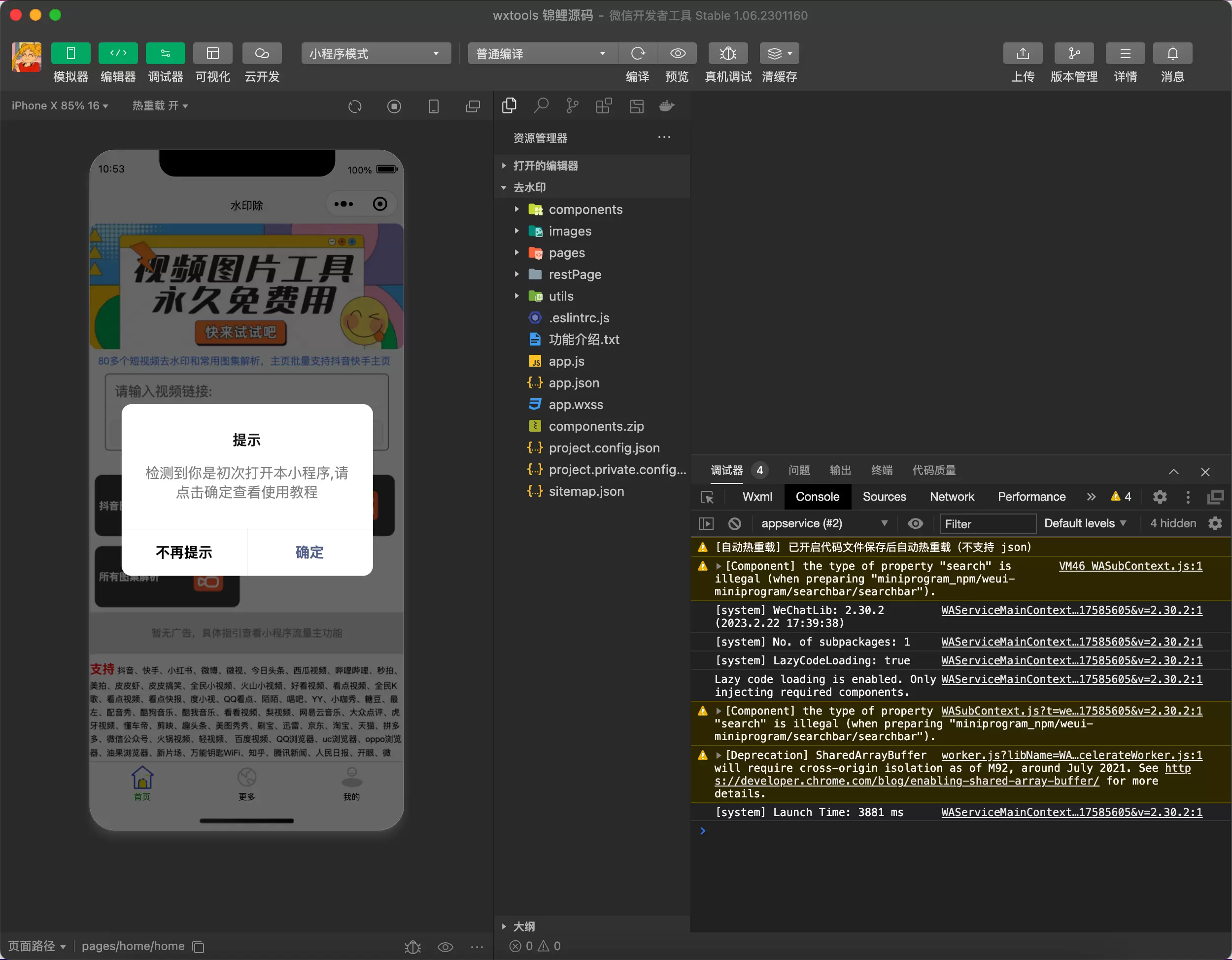Open the clear cache (清缓存) menu
1232x960 pixels.
click(779, 54)
